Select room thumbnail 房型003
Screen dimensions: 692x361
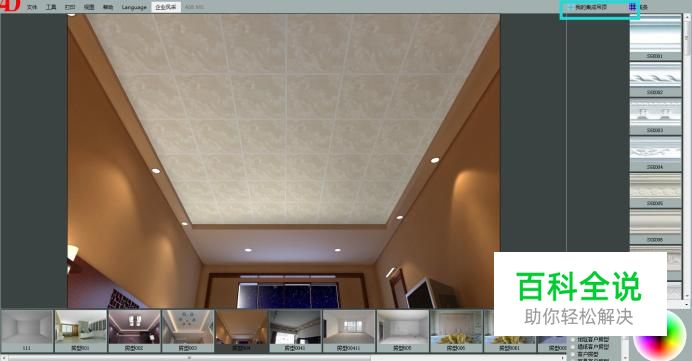[188, 331]
